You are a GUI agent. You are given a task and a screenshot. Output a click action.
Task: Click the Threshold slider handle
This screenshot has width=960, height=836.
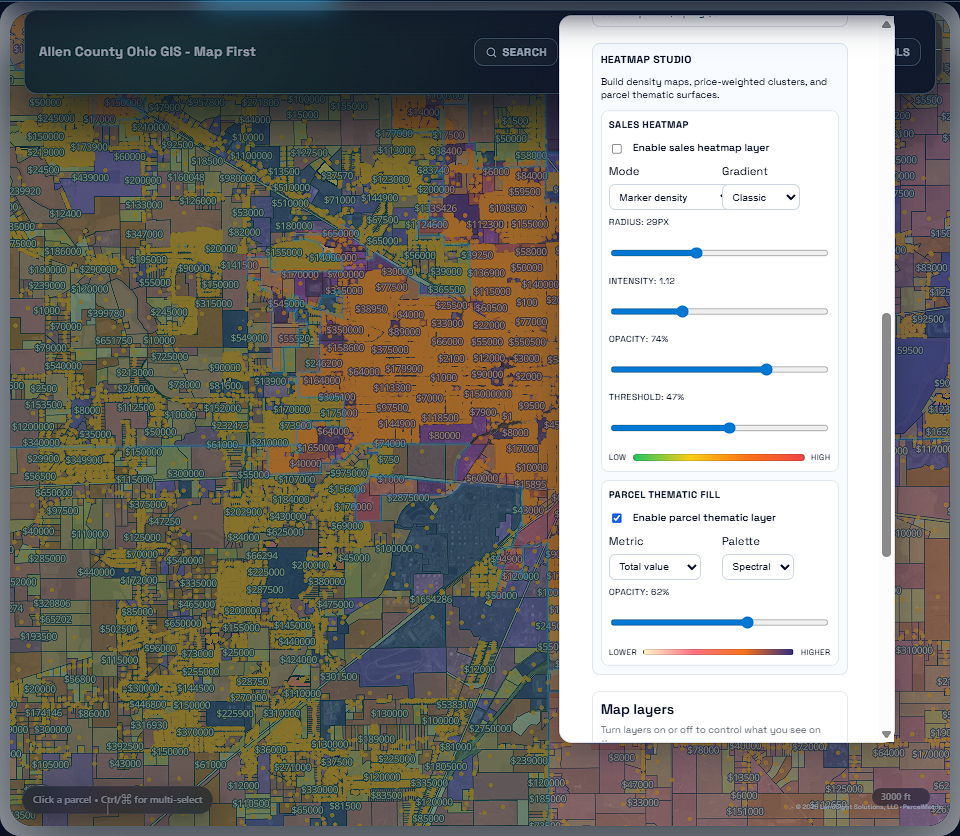click(729, 427)
